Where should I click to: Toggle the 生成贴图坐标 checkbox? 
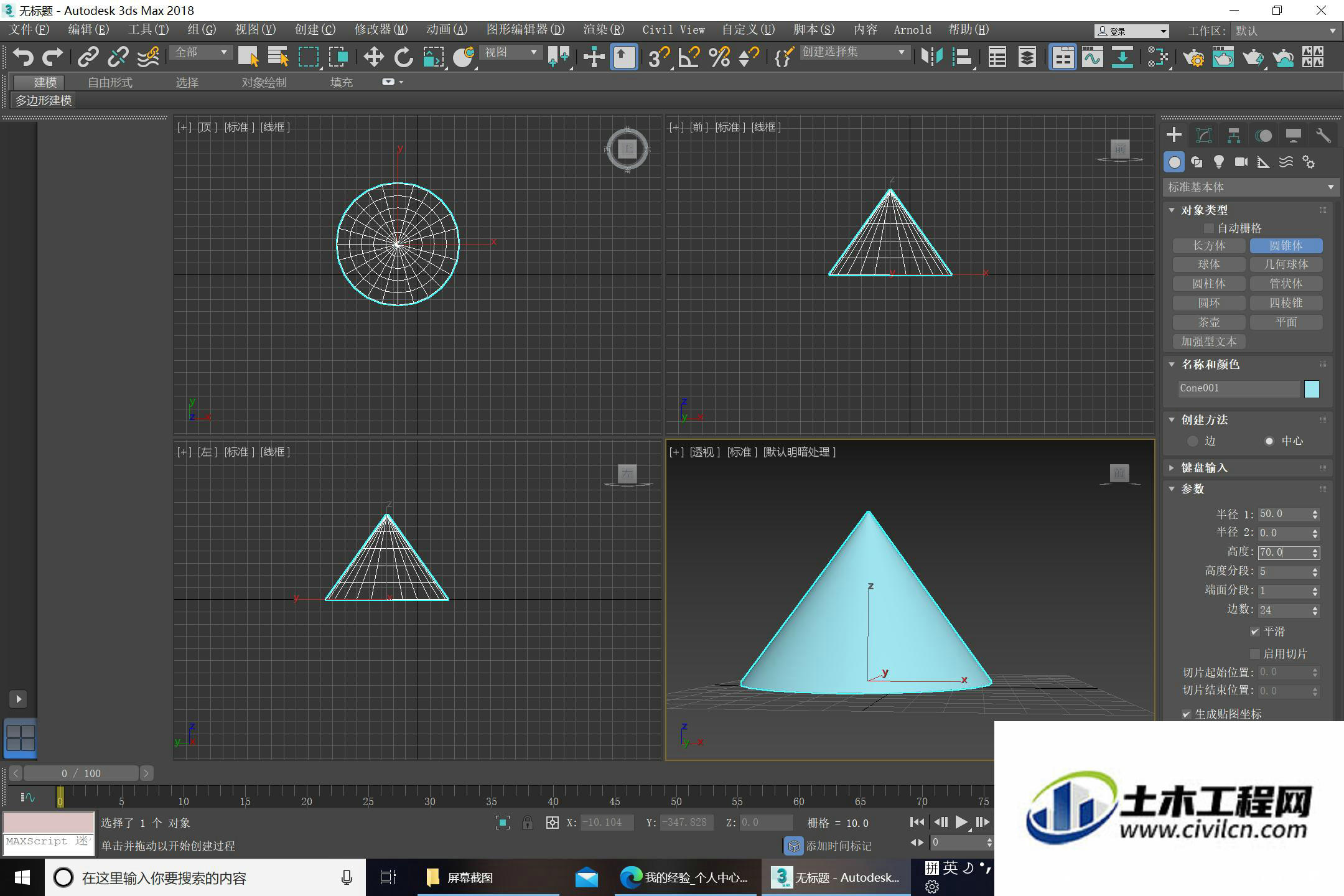[x=1186, y=714]
